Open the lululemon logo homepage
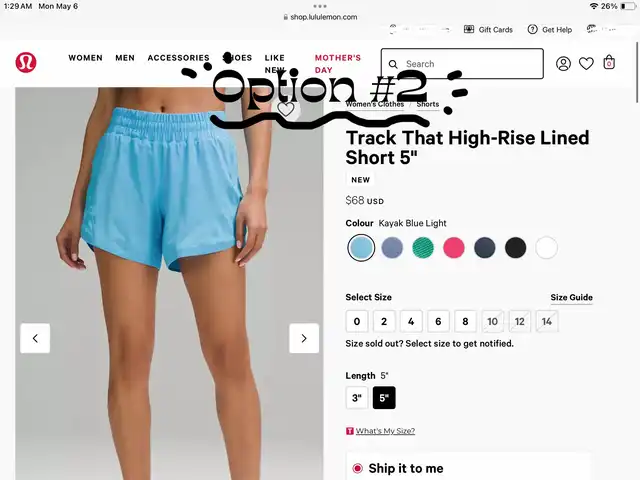The width and height of the screenshot is (640, 480). pos(26,62)
